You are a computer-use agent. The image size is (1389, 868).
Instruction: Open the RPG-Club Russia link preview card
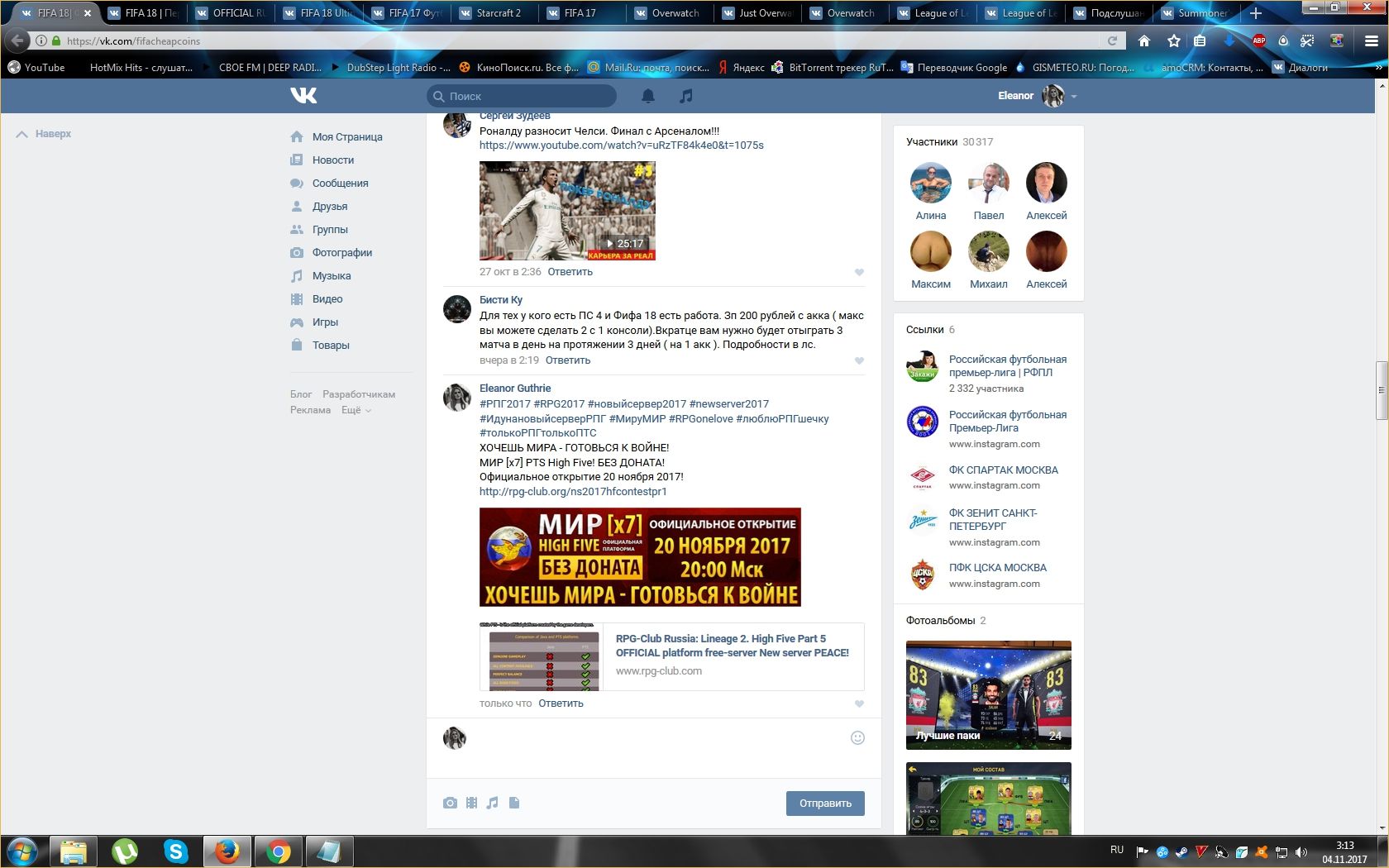tap(672, 656)
